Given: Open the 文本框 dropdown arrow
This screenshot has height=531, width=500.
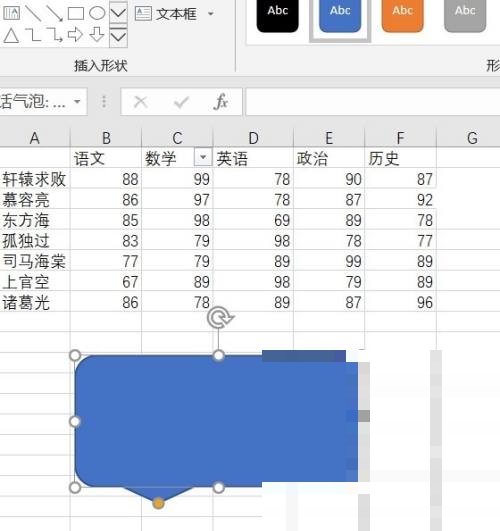Looking at the screenshot, I should 211,14.
